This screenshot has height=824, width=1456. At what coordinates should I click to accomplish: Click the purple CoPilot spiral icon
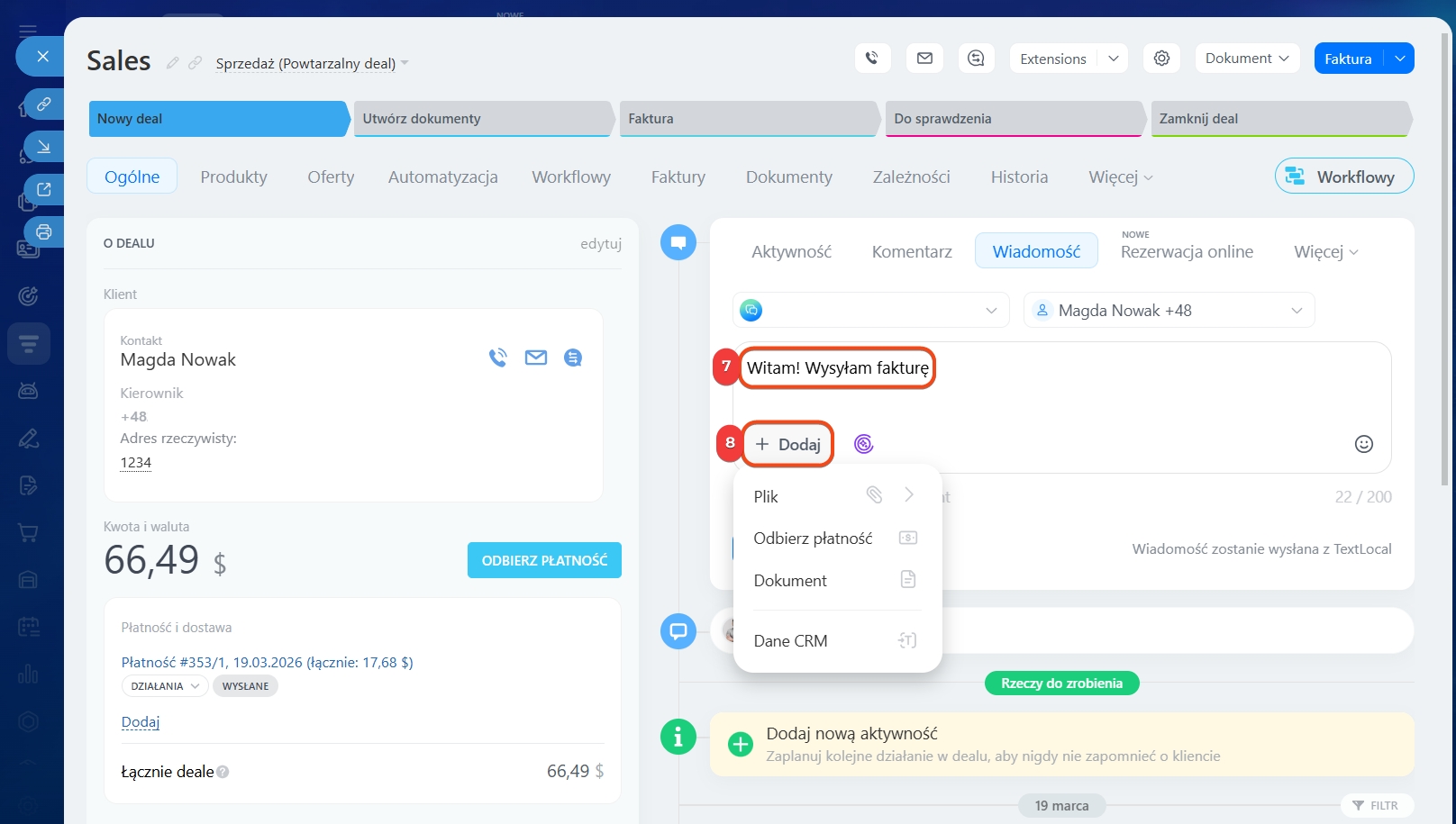(x=863, y=444)
